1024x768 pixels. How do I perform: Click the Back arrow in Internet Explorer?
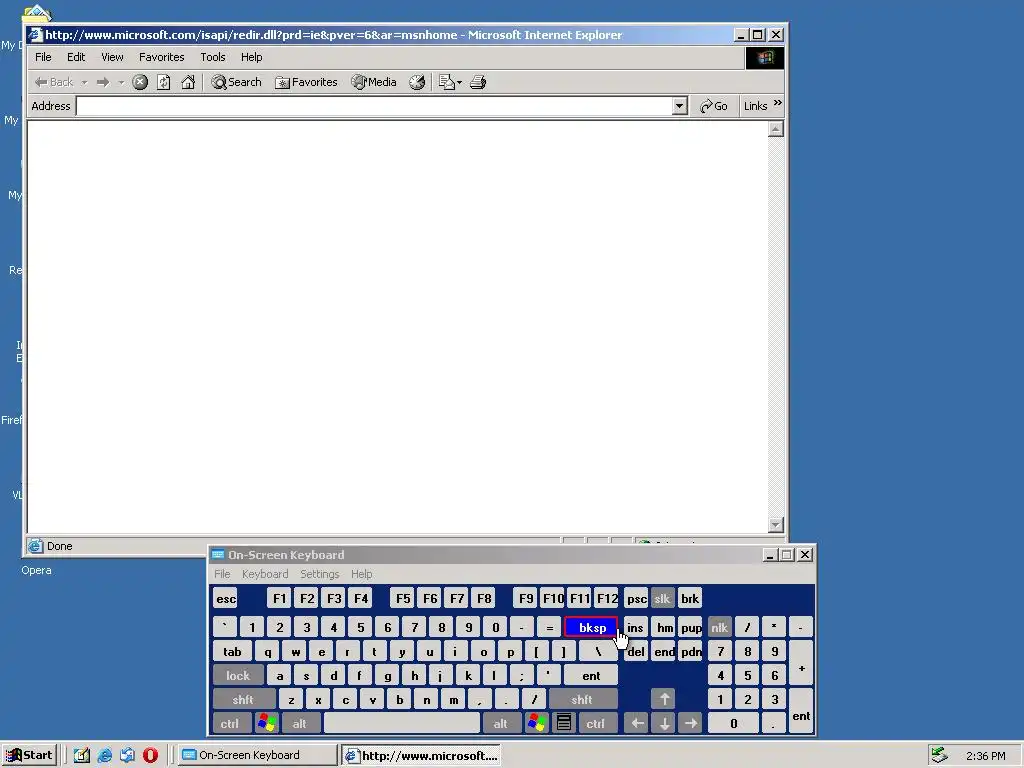tap(54, 82)
